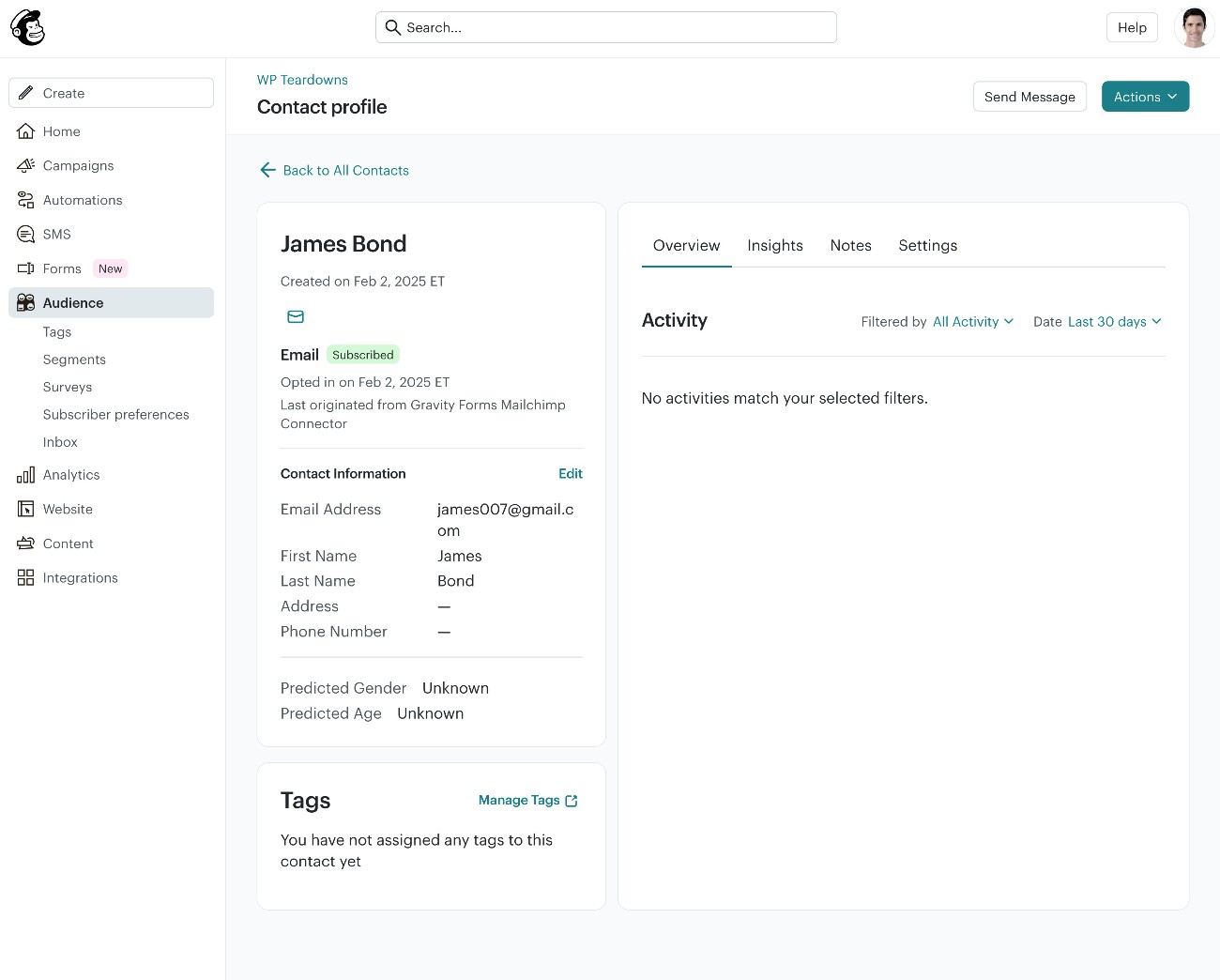The image size is (1220, 980).
Task: Open Campaigns from the sidebar icon
Action: 25,165
